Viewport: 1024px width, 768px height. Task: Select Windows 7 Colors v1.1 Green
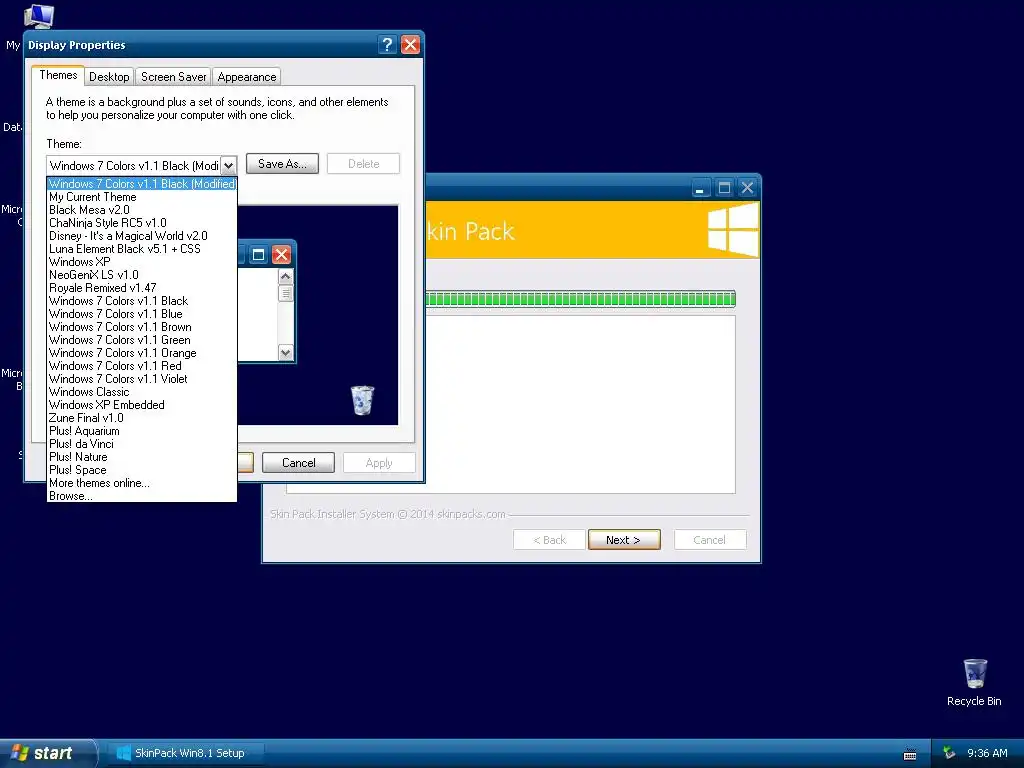point(142,340)
